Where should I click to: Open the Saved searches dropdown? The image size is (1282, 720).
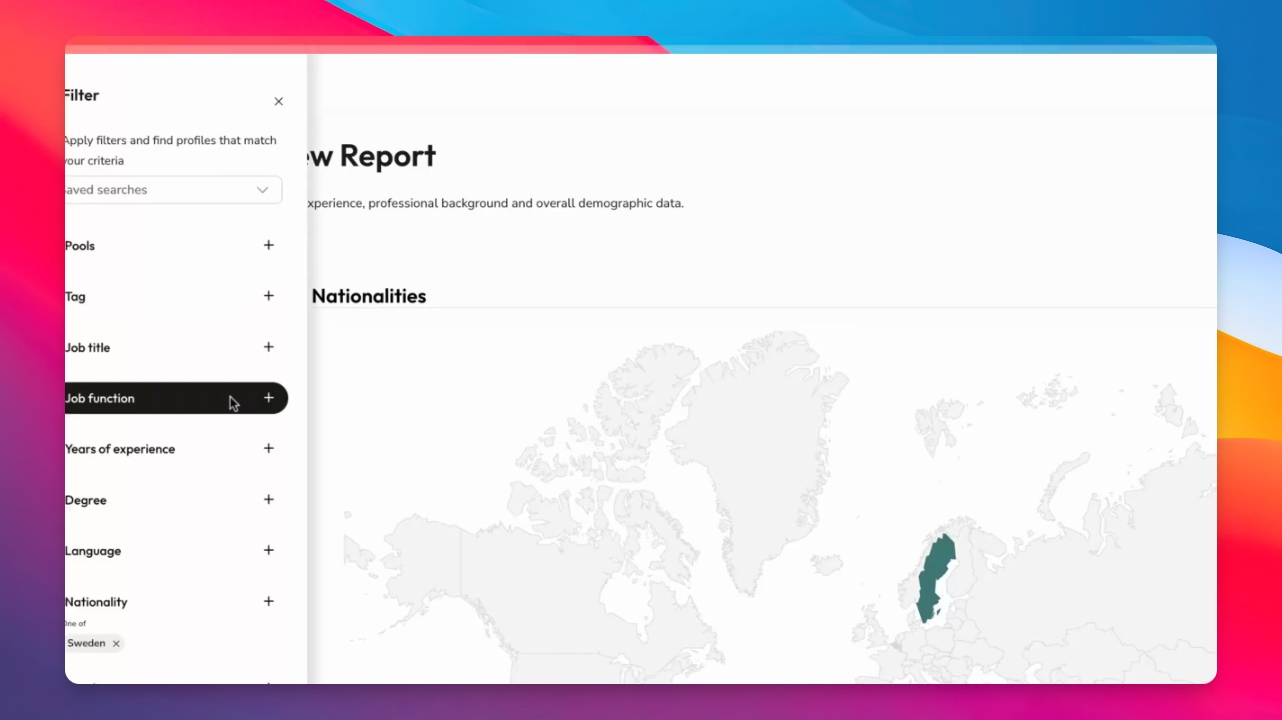click(x=173, y=190)
